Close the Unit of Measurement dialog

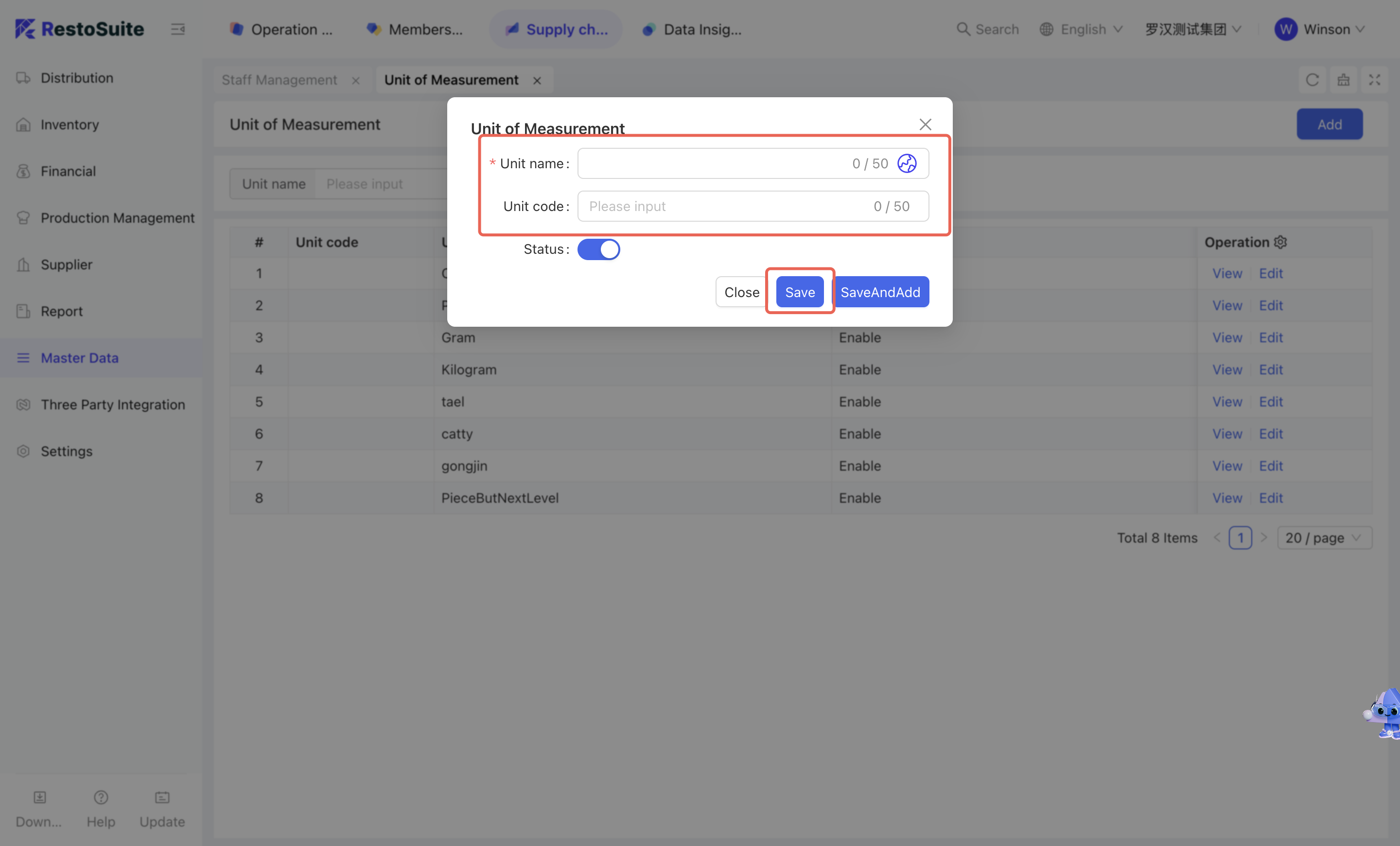(x=925, y=124)
